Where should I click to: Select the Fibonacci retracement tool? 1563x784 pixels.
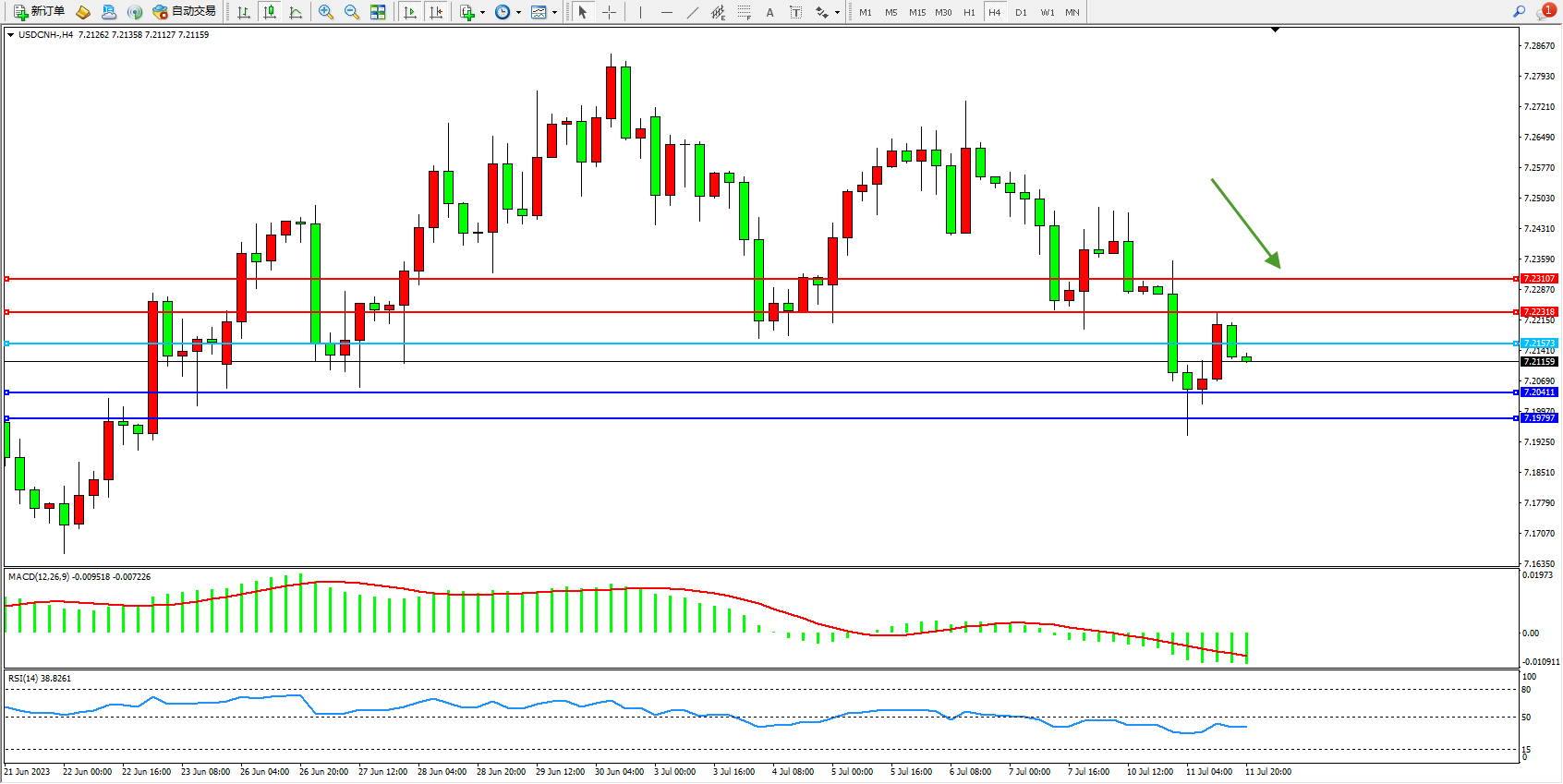click(744, 12)
